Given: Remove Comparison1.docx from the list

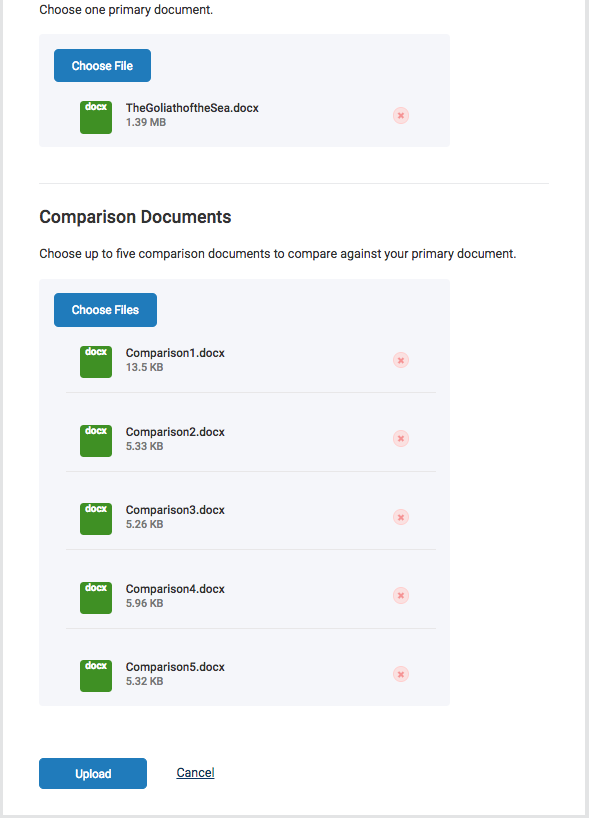Looking at the screenshot, I should pyautogui.click(x=401, y=360).
